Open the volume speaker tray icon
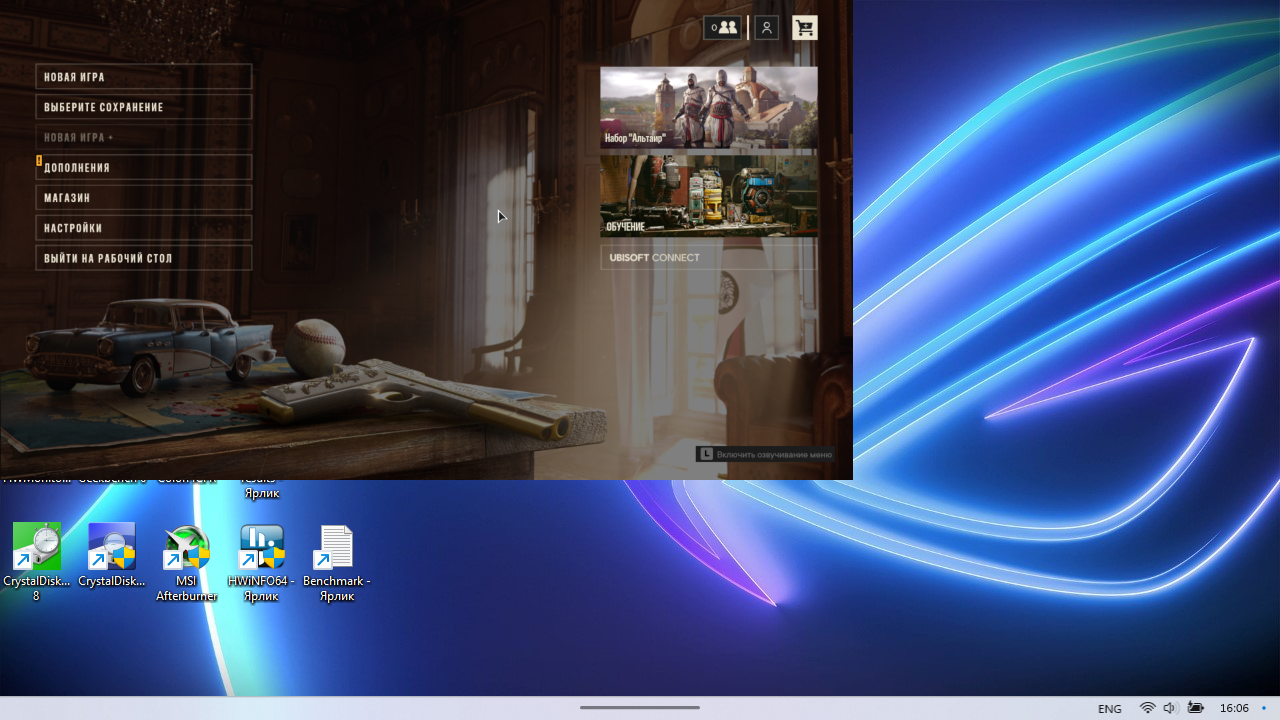1280x720 pixels. coord(1170,708)
